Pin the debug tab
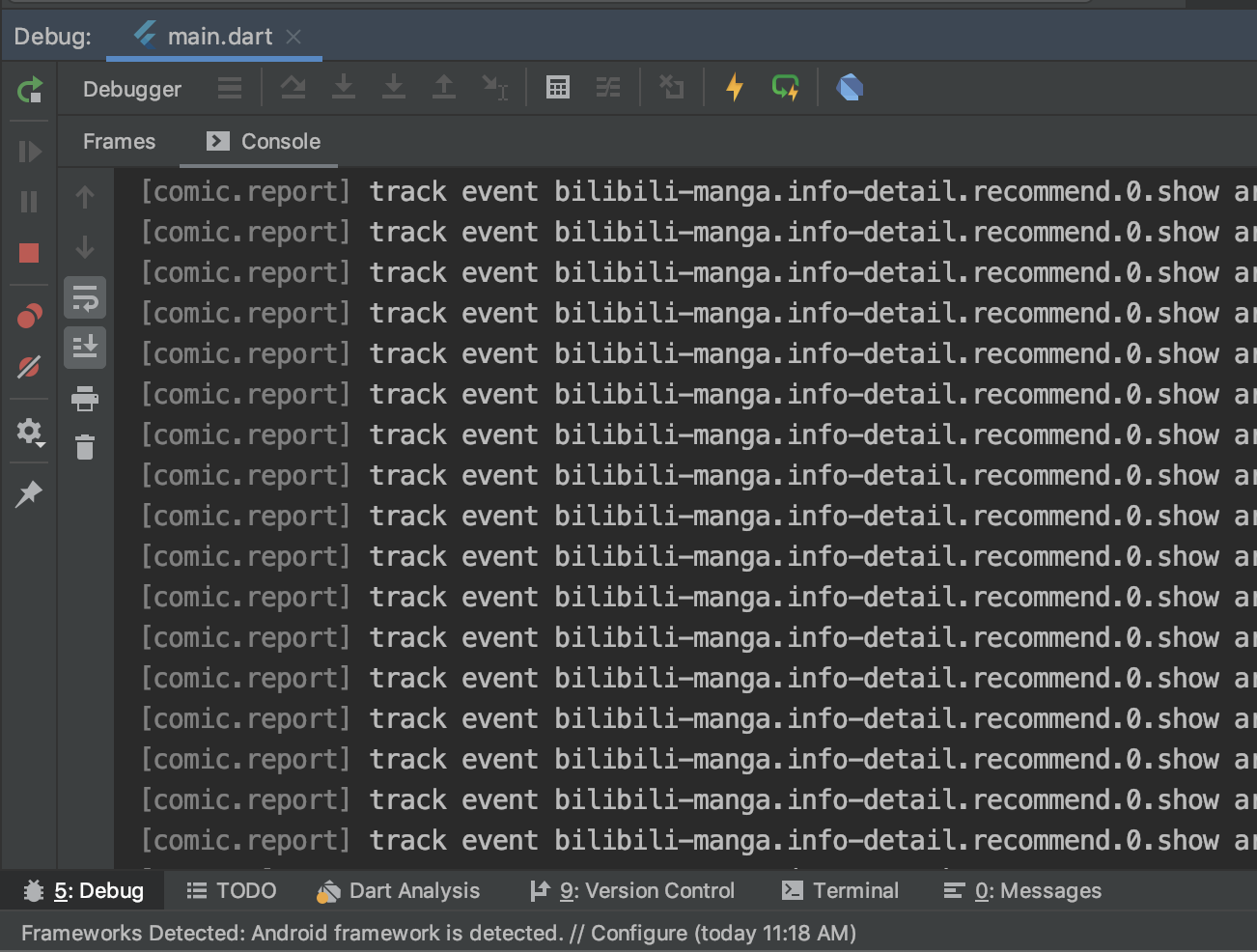The height and width of the screenshot is (952, 1257). pyautogui.click(x=29, y=494)
